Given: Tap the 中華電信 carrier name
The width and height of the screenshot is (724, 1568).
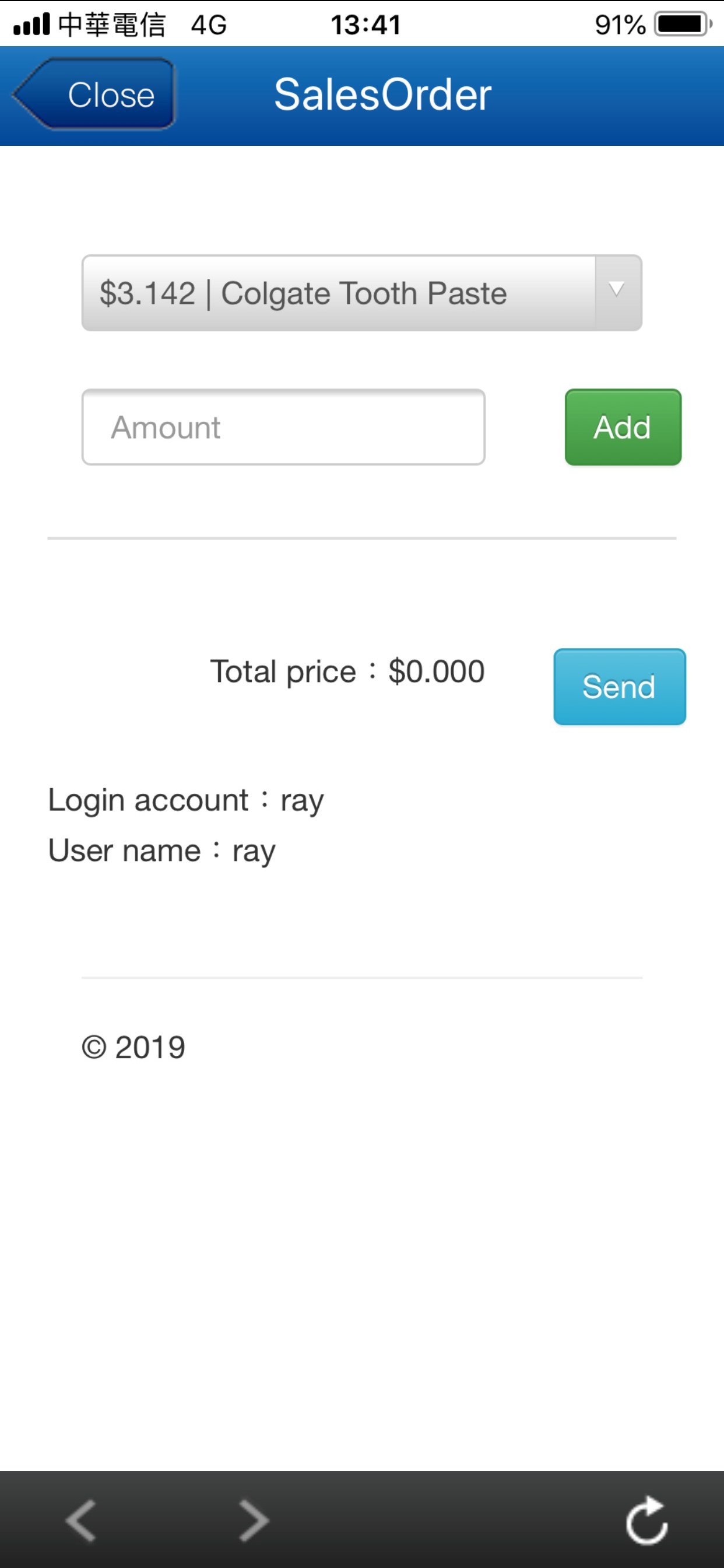Looking at the screenshot, I should [112, 25].
